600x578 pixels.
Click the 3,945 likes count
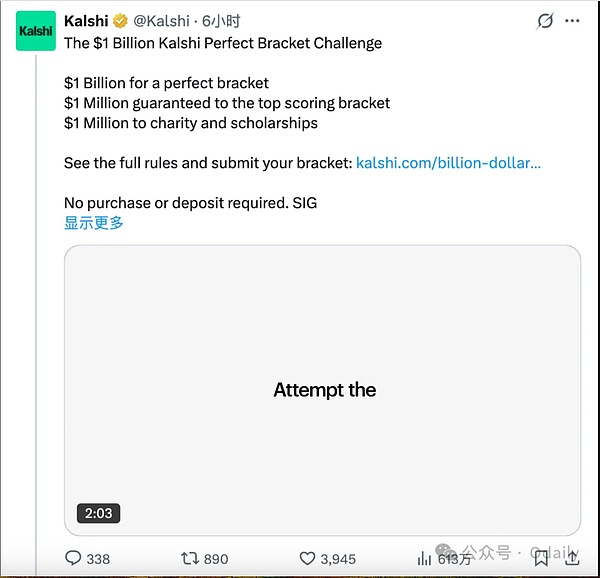338,558
